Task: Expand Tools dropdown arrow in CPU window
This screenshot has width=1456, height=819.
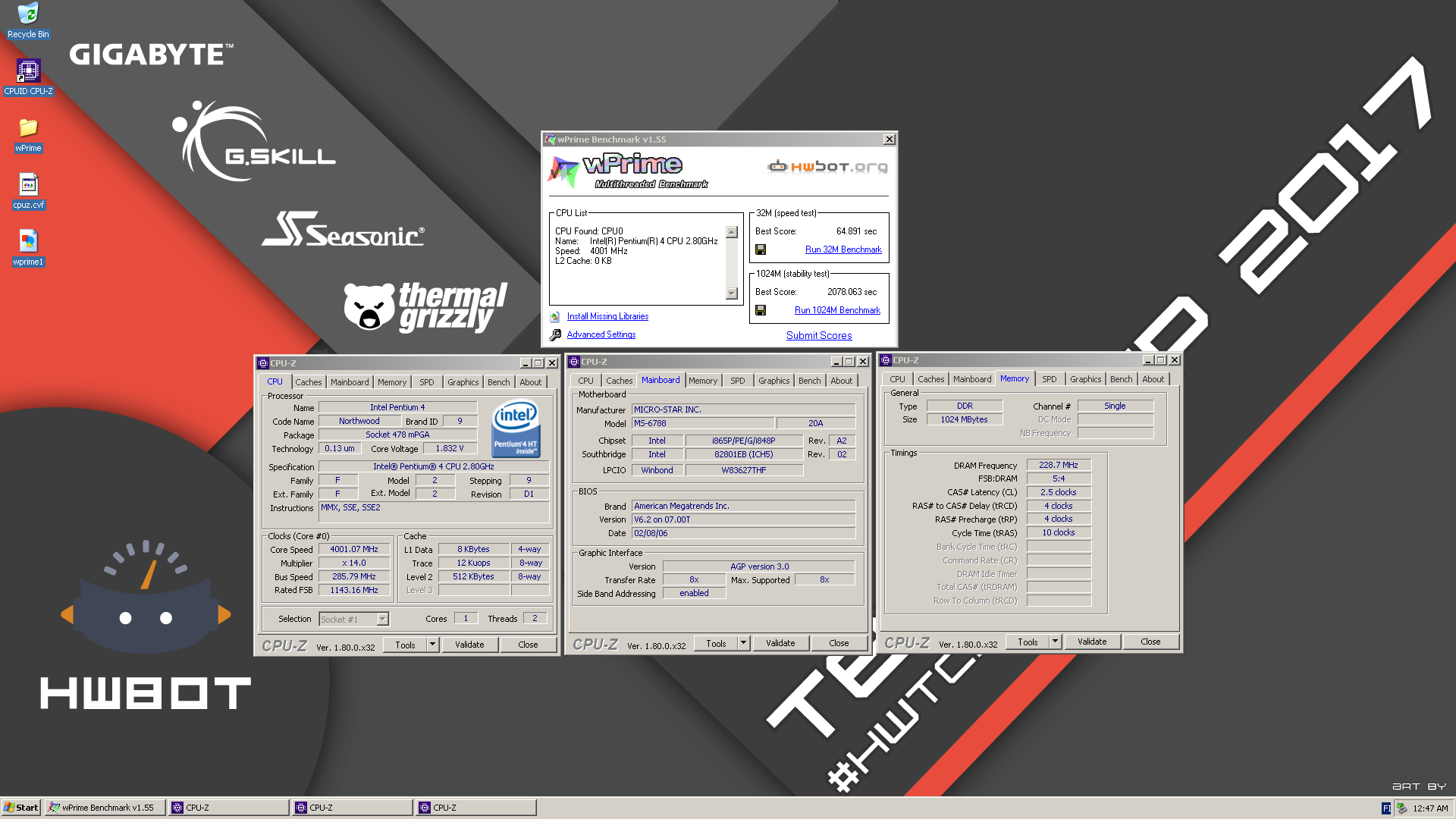Action: coord(432,645)
